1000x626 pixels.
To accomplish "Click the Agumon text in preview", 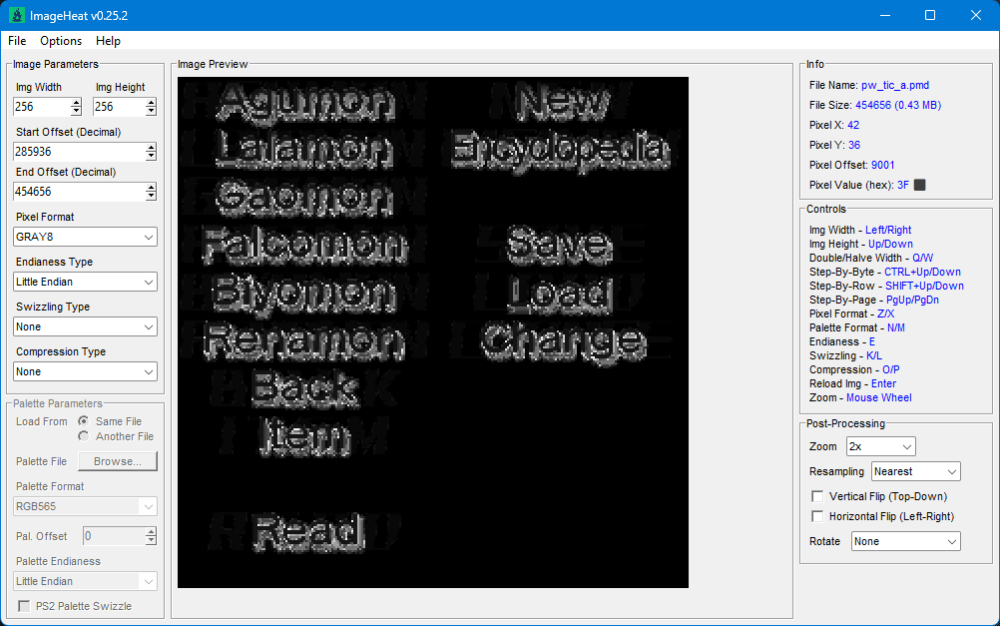I will point(305,103).
